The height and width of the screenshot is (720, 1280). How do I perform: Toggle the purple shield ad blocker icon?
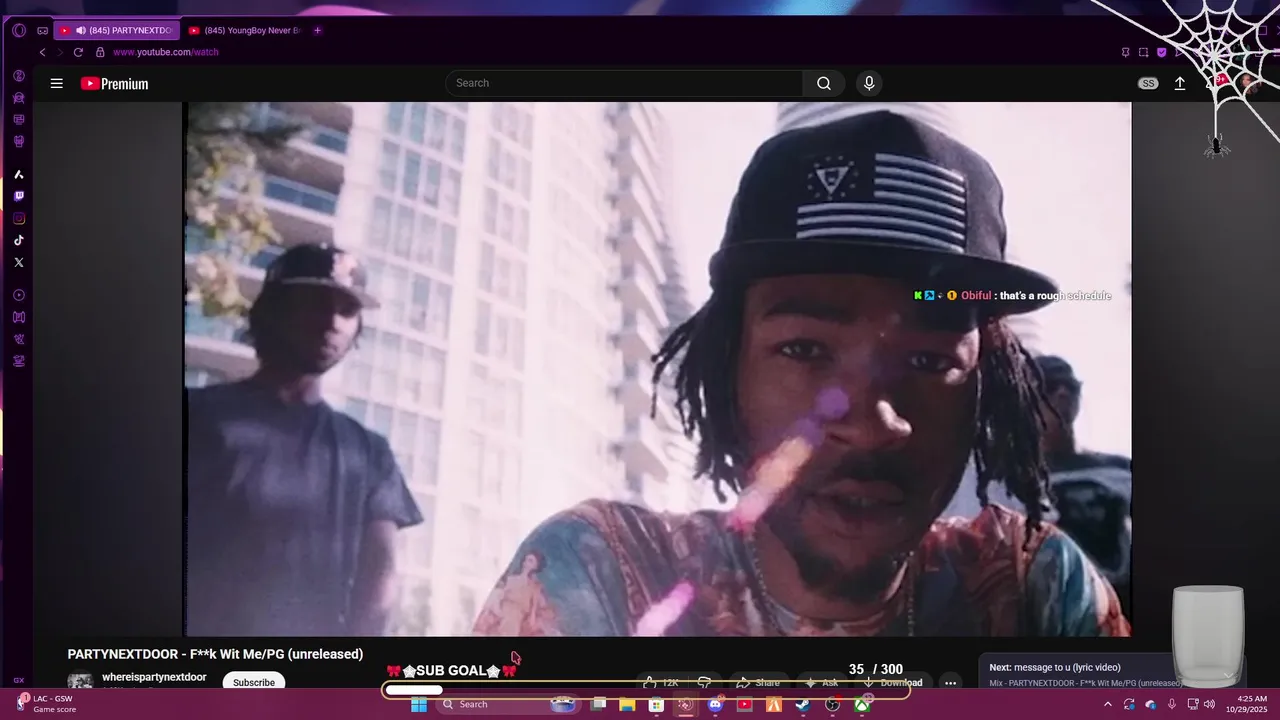pos(1162,52)
